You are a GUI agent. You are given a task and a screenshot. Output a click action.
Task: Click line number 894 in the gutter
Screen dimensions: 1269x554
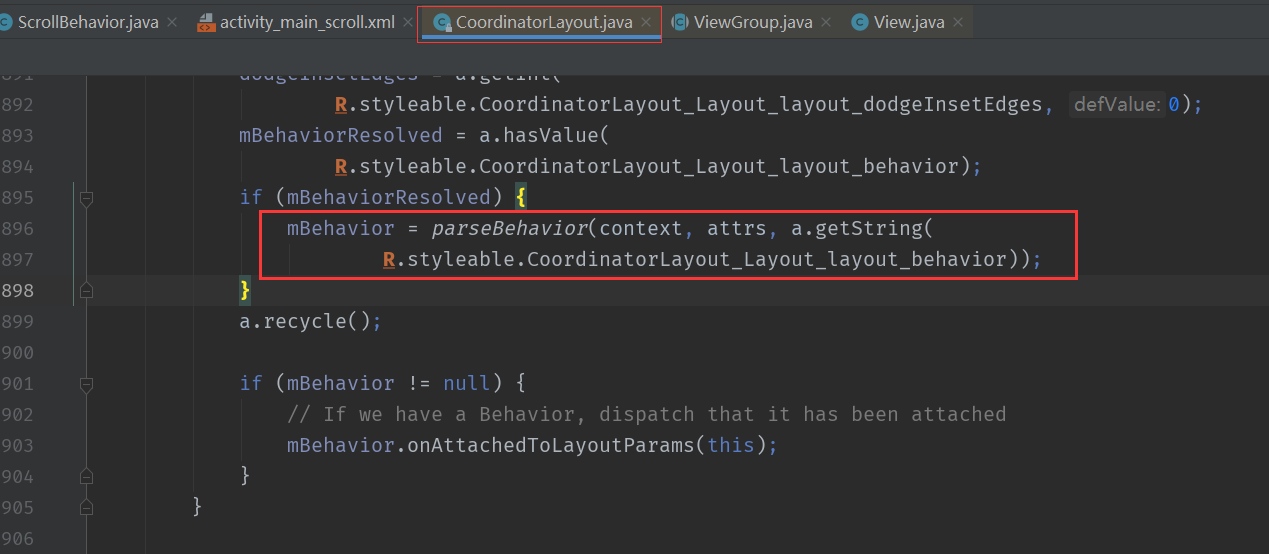point(17,167)
